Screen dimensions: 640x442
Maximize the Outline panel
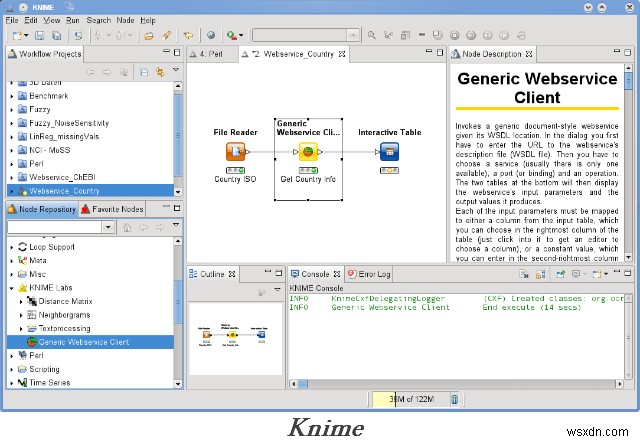point(279,272)
